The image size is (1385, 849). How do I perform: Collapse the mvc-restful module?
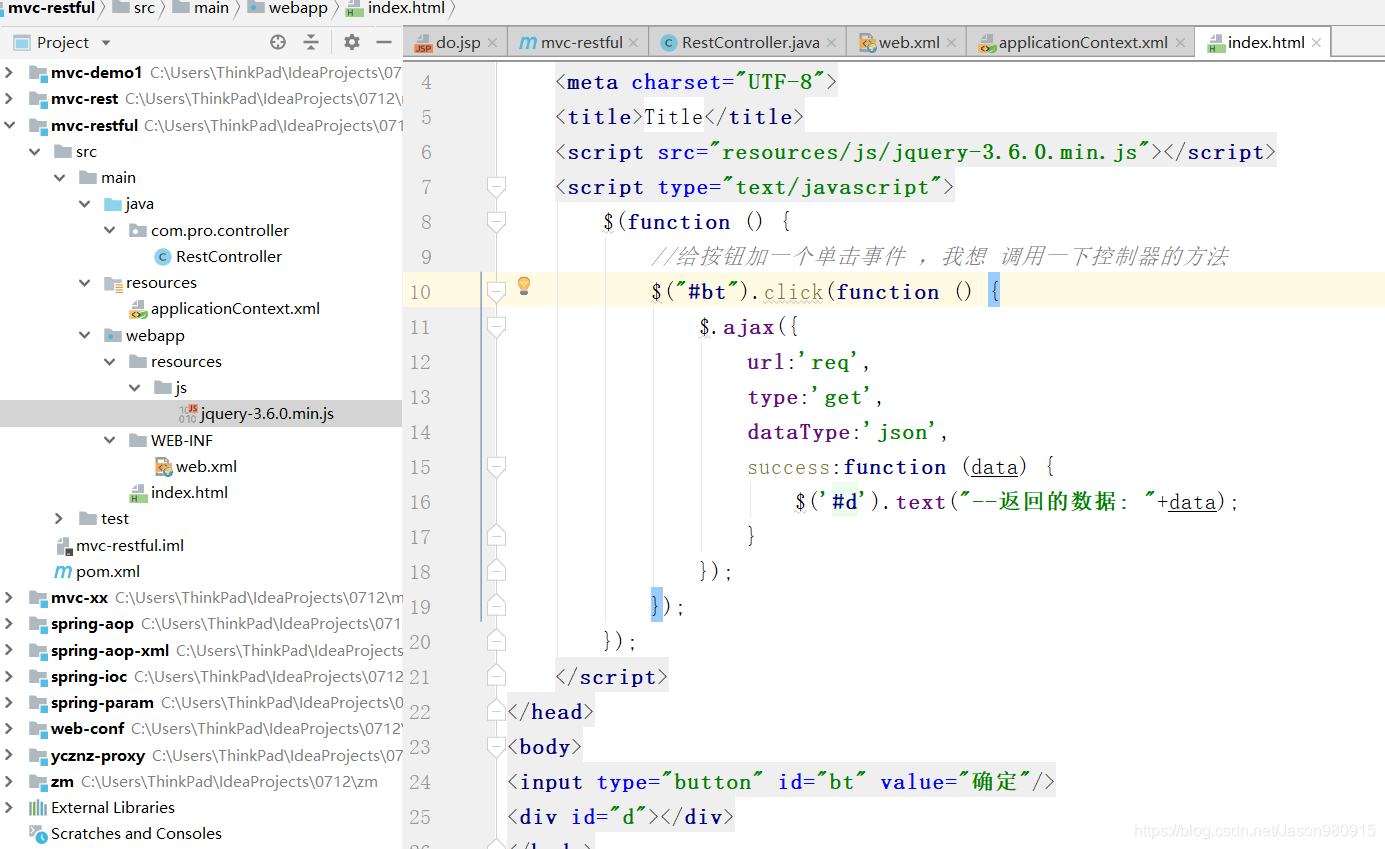click(x=9, y=125)
